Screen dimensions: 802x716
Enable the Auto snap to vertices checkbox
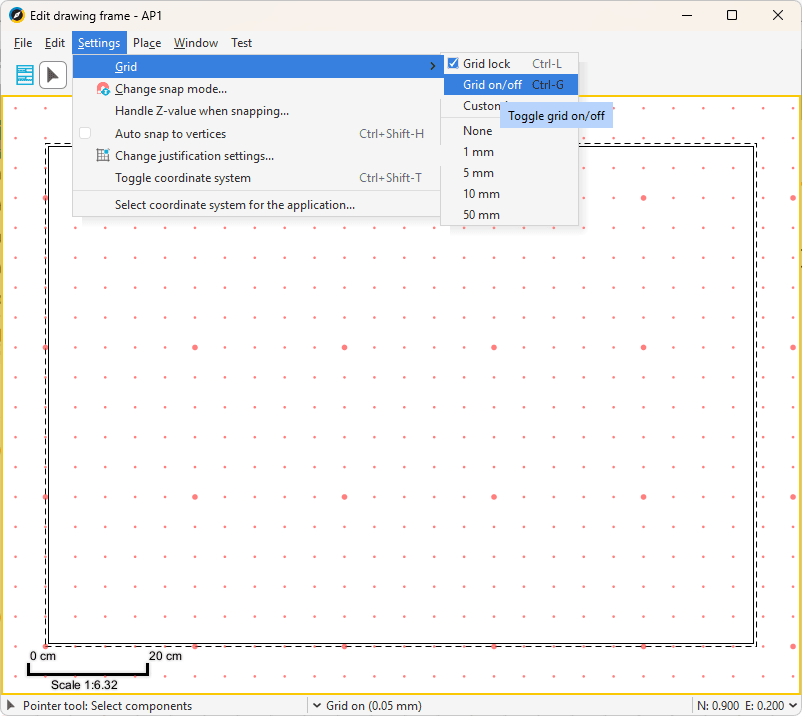(x=85, y=134)
